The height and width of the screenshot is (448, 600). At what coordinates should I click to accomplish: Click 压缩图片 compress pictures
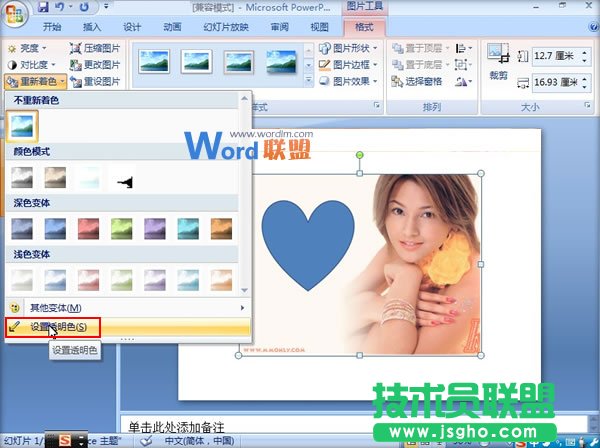[x=95, y=48]
